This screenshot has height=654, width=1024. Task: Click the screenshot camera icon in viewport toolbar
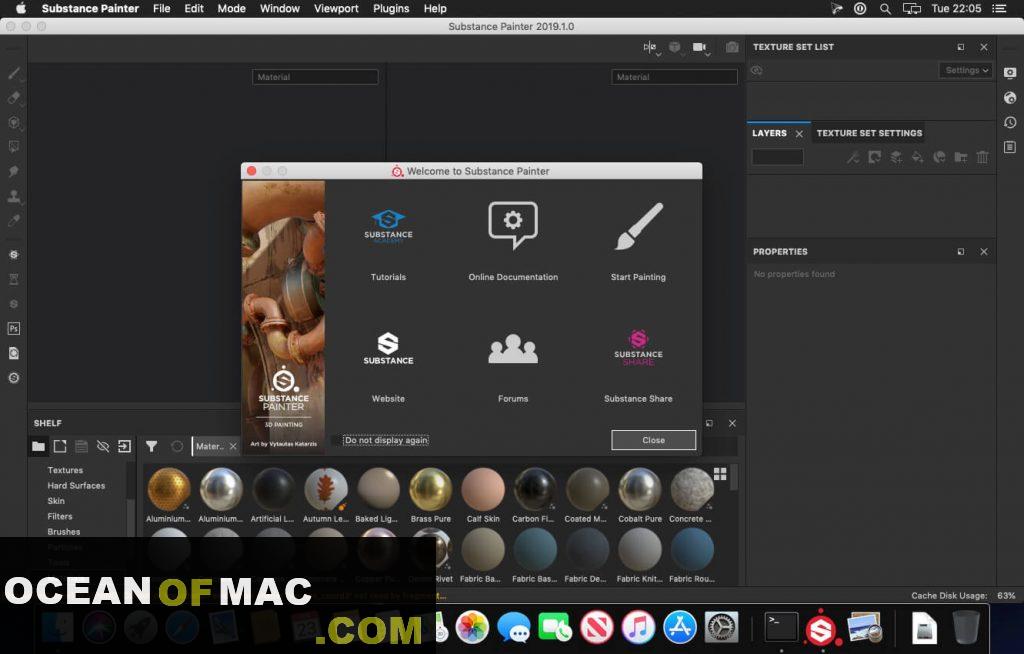click(732, 47)
